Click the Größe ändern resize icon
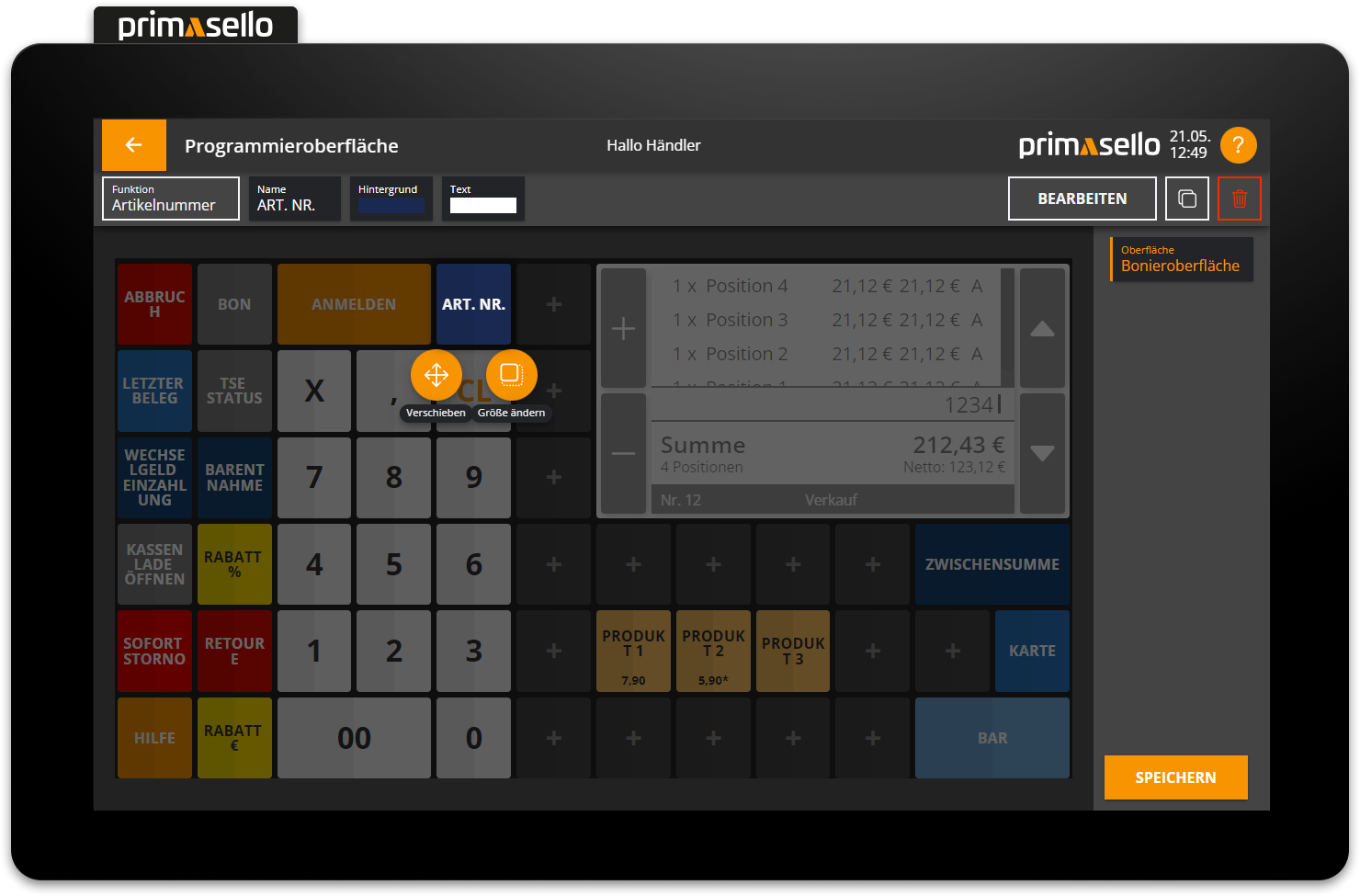 [511, 375]
